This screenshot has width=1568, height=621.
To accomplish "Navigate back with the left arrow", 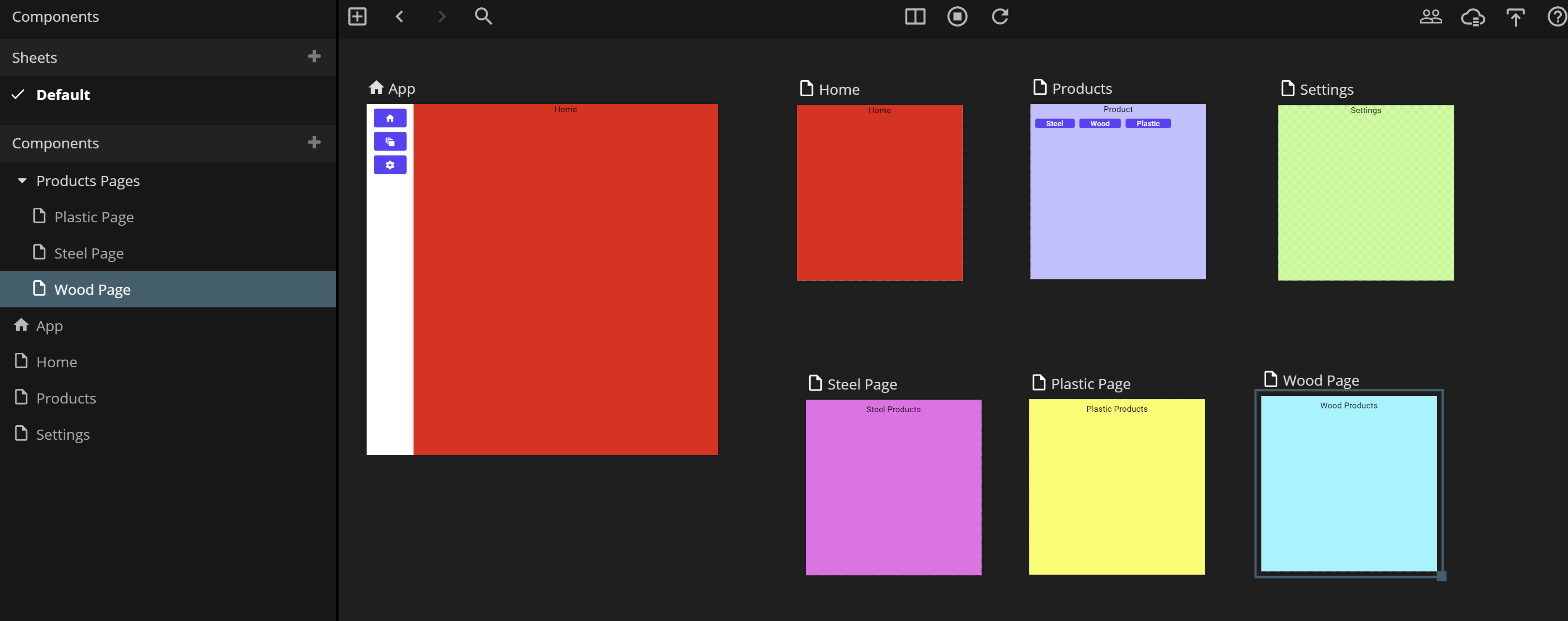I will click(x=399, y=16).
